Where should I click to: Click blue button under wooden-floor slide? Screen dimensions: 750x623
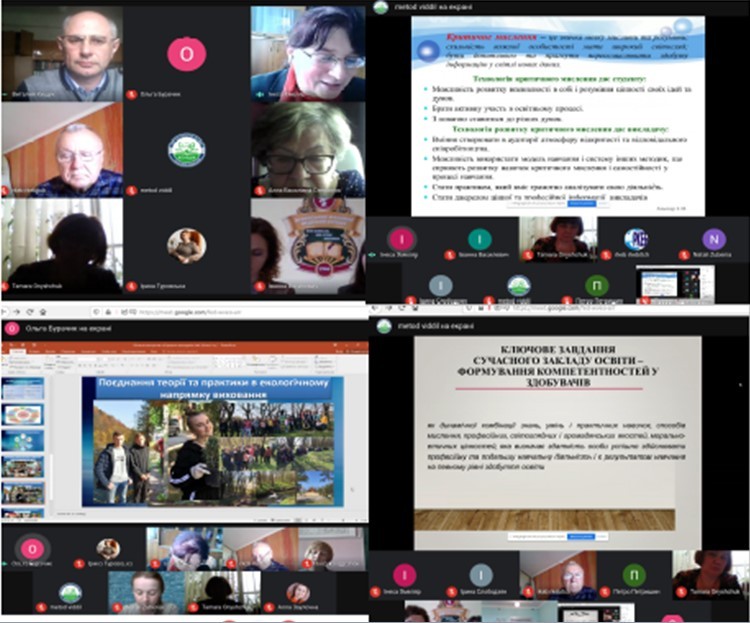coord(581,537)
